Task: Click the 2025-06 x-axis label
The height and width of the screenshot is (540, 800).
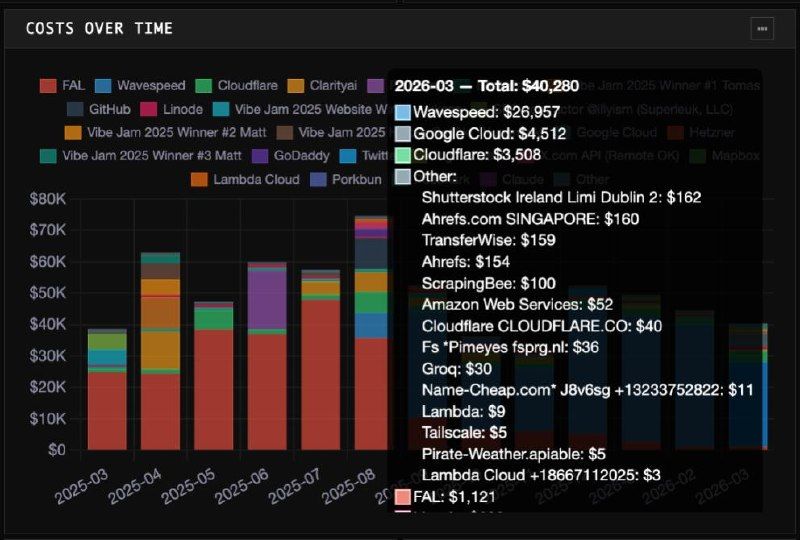Action: pyautogui.click(x=241, y=486)
